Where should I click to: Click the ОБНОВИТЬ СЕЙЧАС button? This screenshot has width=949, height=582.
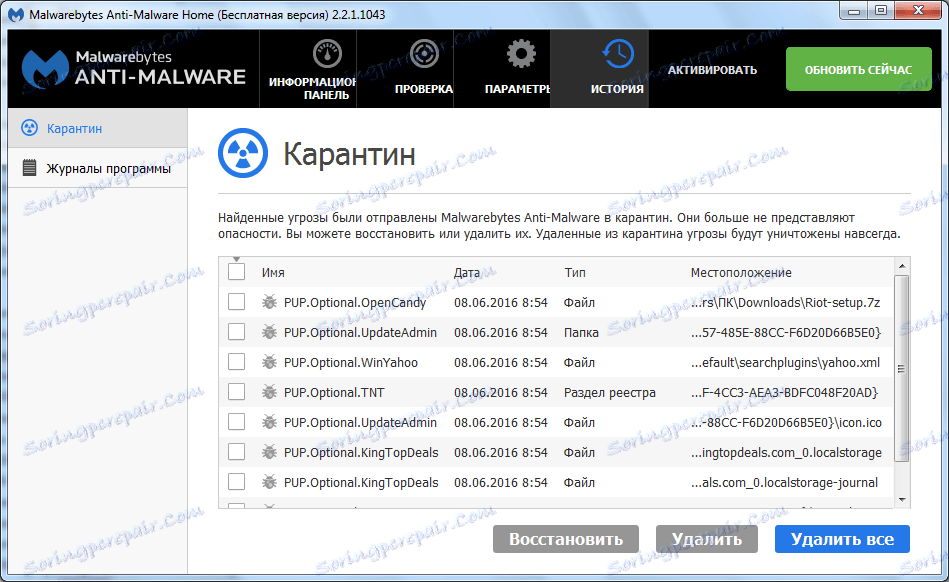(x=858, y=70)
